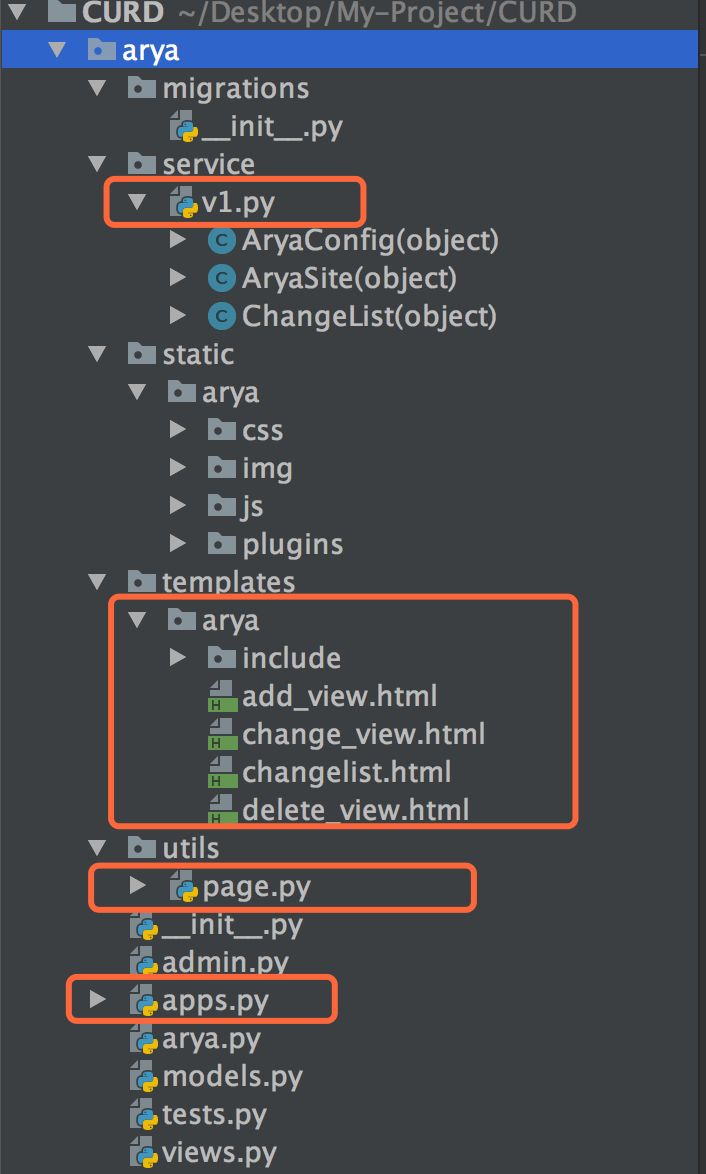Select the tests.py file
Viewport: 706px width, 1174px height.
pyautogui.click(x=214, y=1115)
